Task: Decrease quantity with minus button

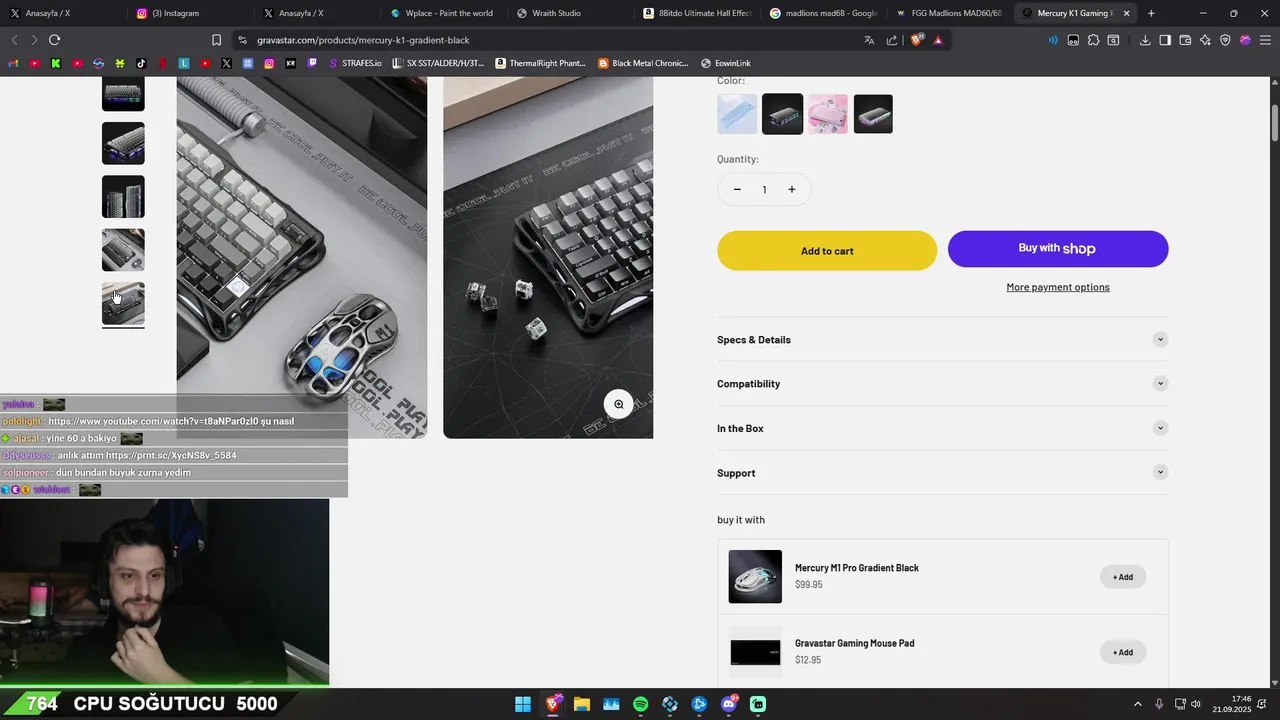Action: (737, 189)
